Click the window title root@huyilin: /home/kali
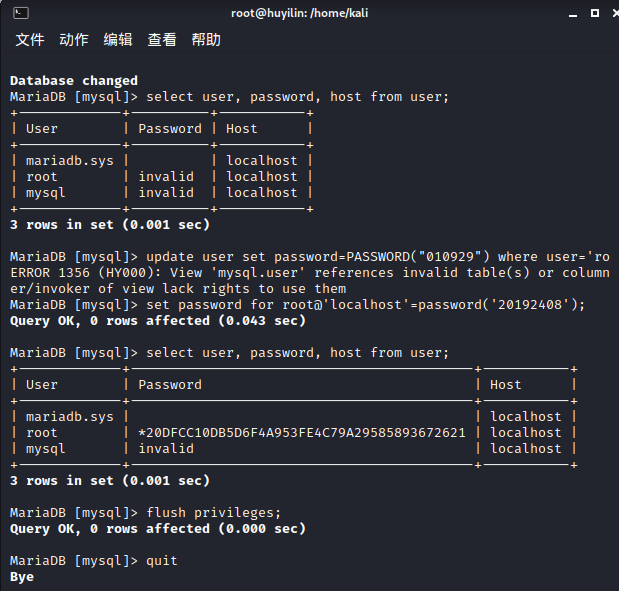 pos(309,13)
